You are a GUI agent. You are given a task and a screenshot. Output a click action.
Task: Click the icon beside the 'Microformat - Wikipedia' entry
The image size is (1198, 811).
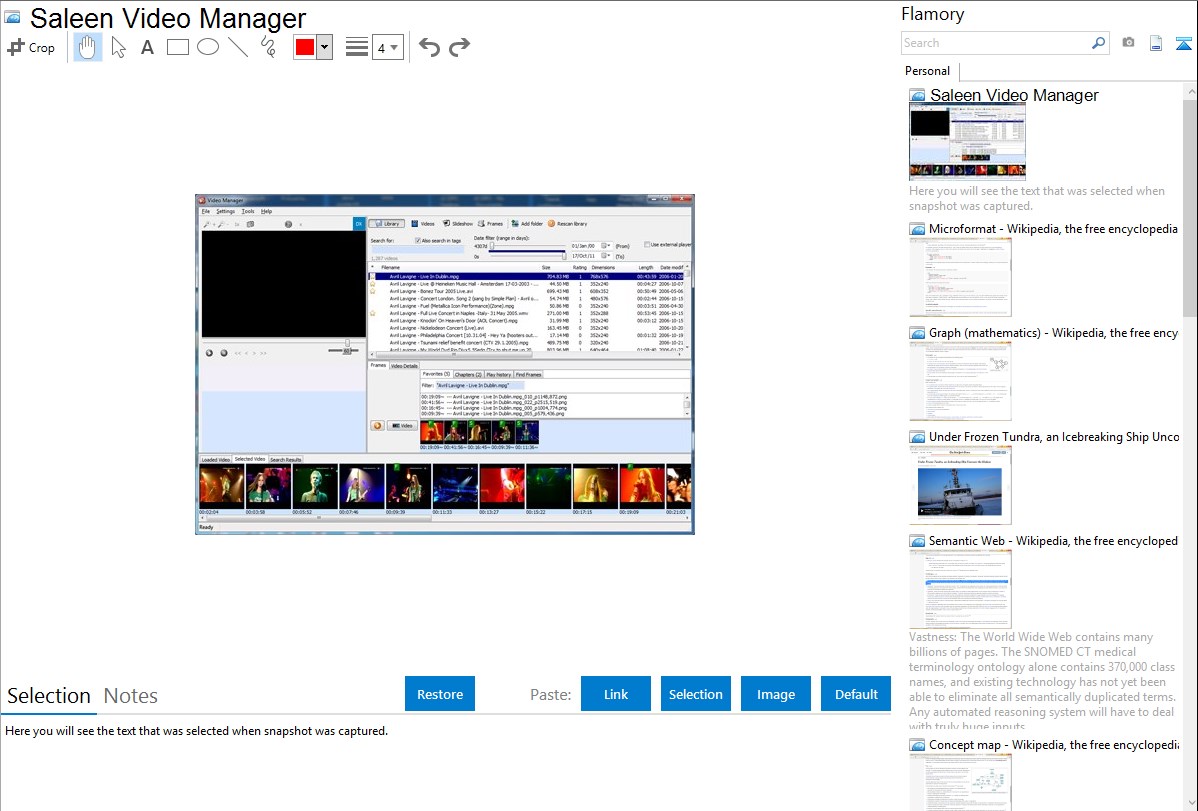(917, 229)
